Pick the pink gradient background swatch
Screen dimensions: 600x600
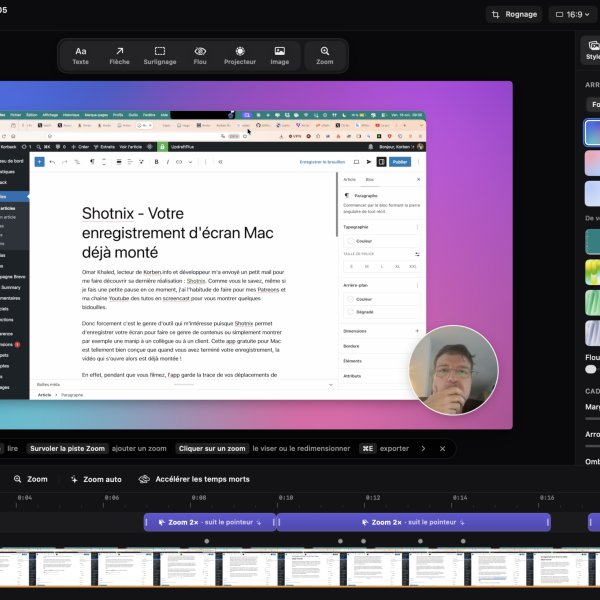tap(592, 163)
